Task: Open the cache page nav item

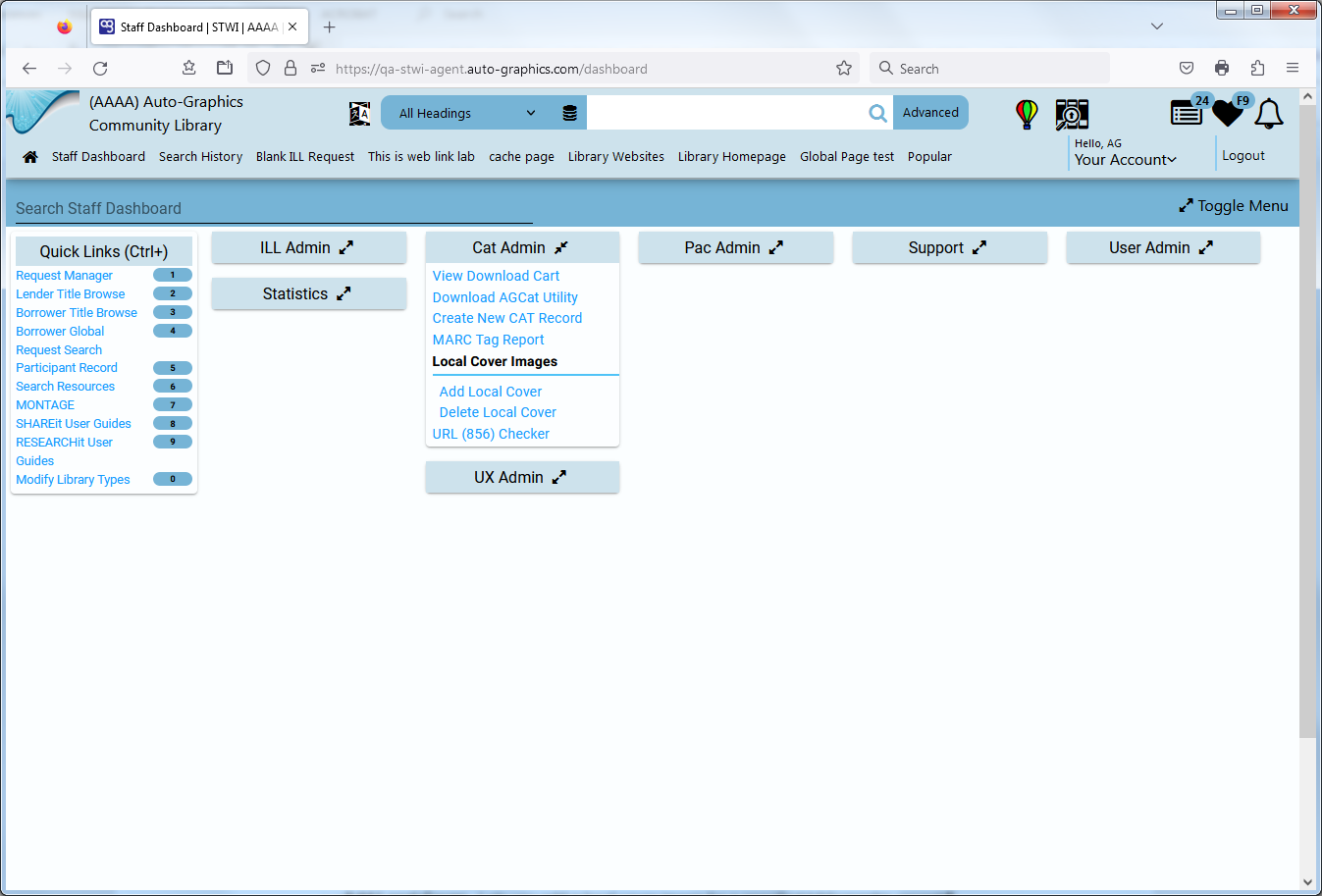Action: [521, 157]
